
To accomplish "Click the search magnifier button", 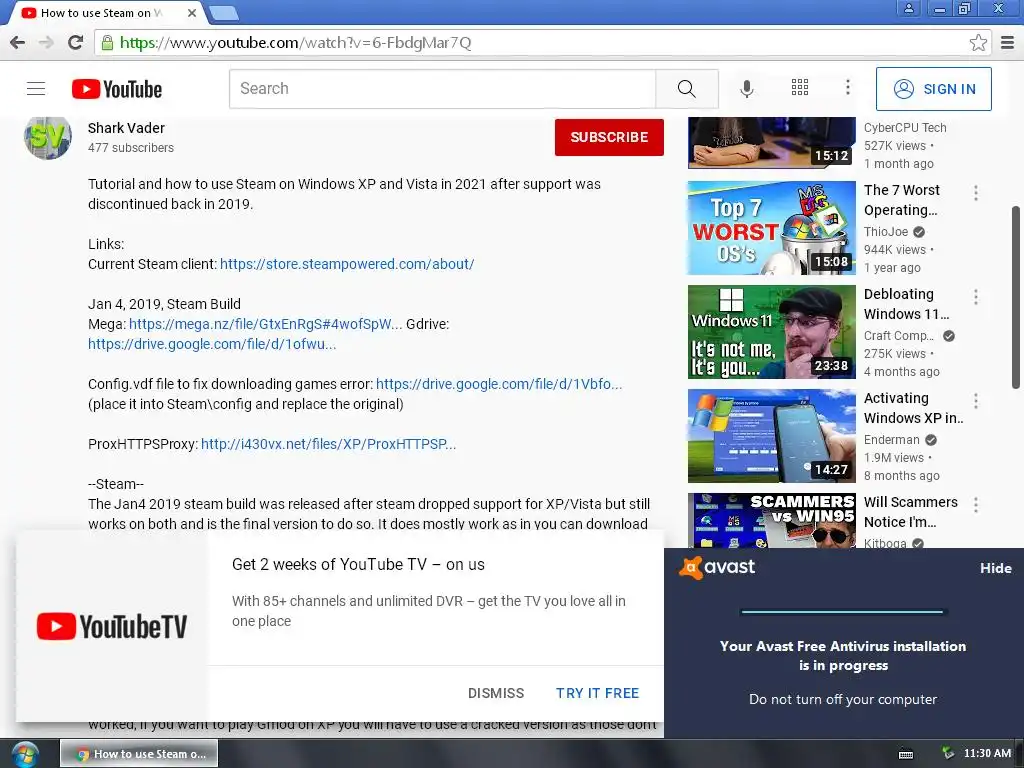I will 686,89.
